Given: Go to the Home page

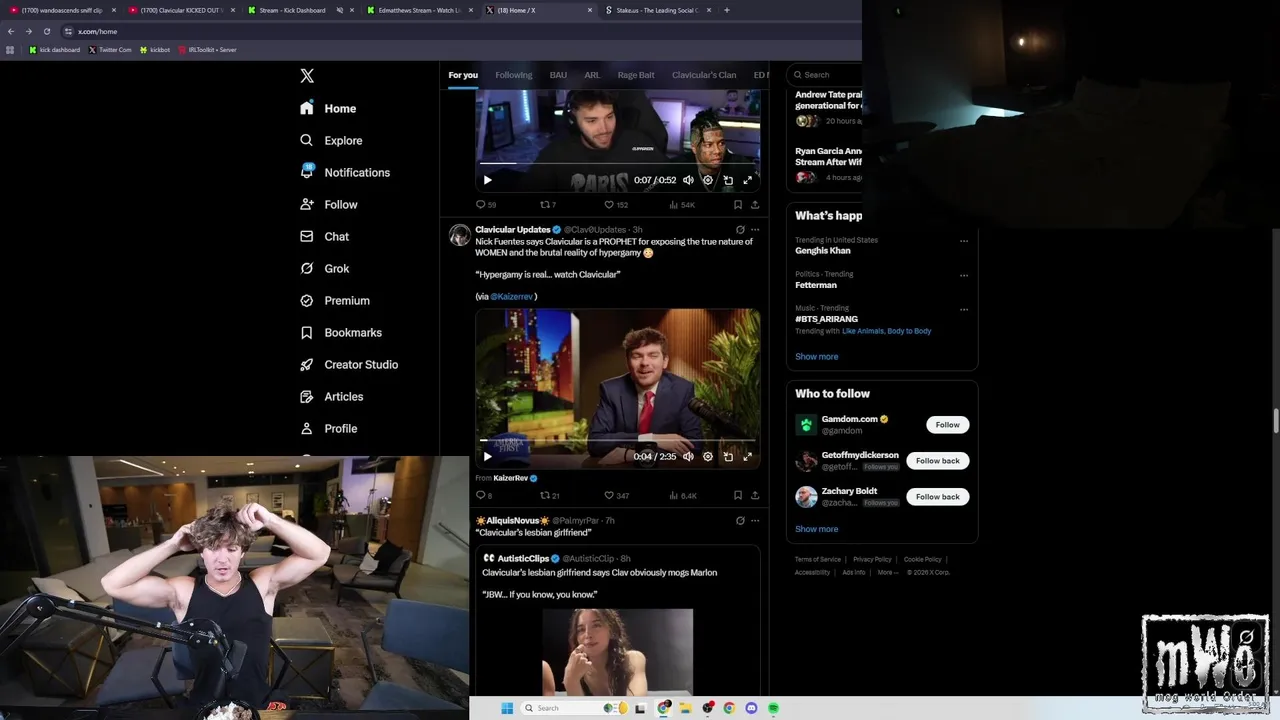Looking at the screenshot, I should [328, 108].
